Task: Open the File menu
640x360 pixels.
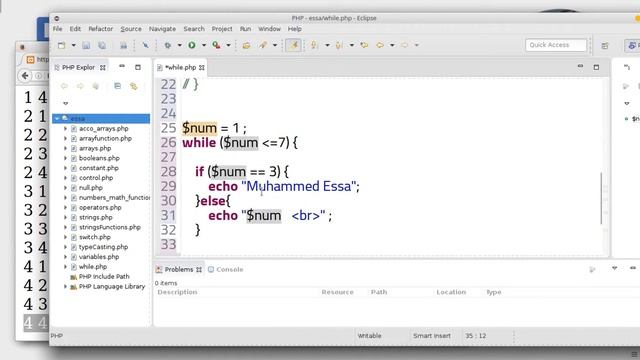Action: point(58,29)
